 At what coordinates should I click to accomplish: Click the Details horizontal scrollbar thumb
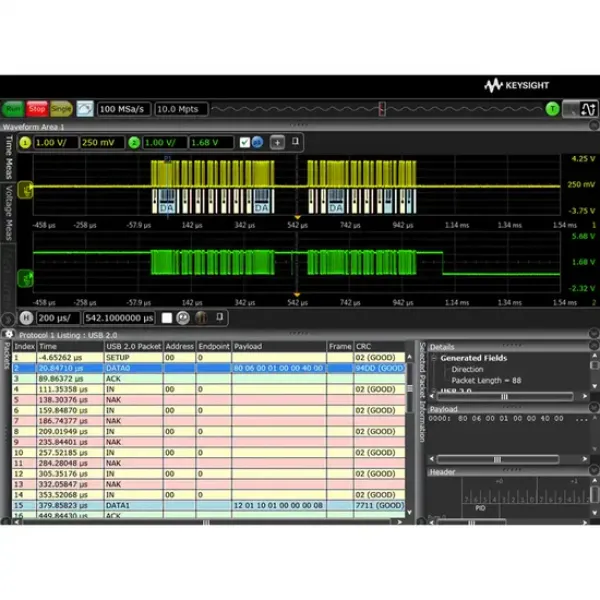(x=504, y=396)
